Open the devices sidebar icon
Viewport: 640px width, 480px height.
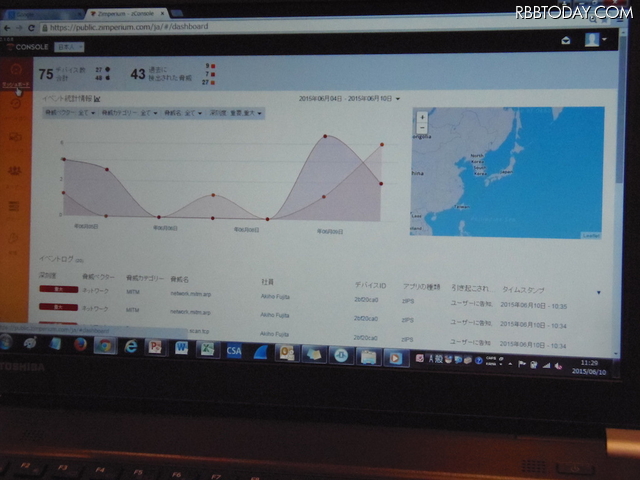[x=16, y=138]
